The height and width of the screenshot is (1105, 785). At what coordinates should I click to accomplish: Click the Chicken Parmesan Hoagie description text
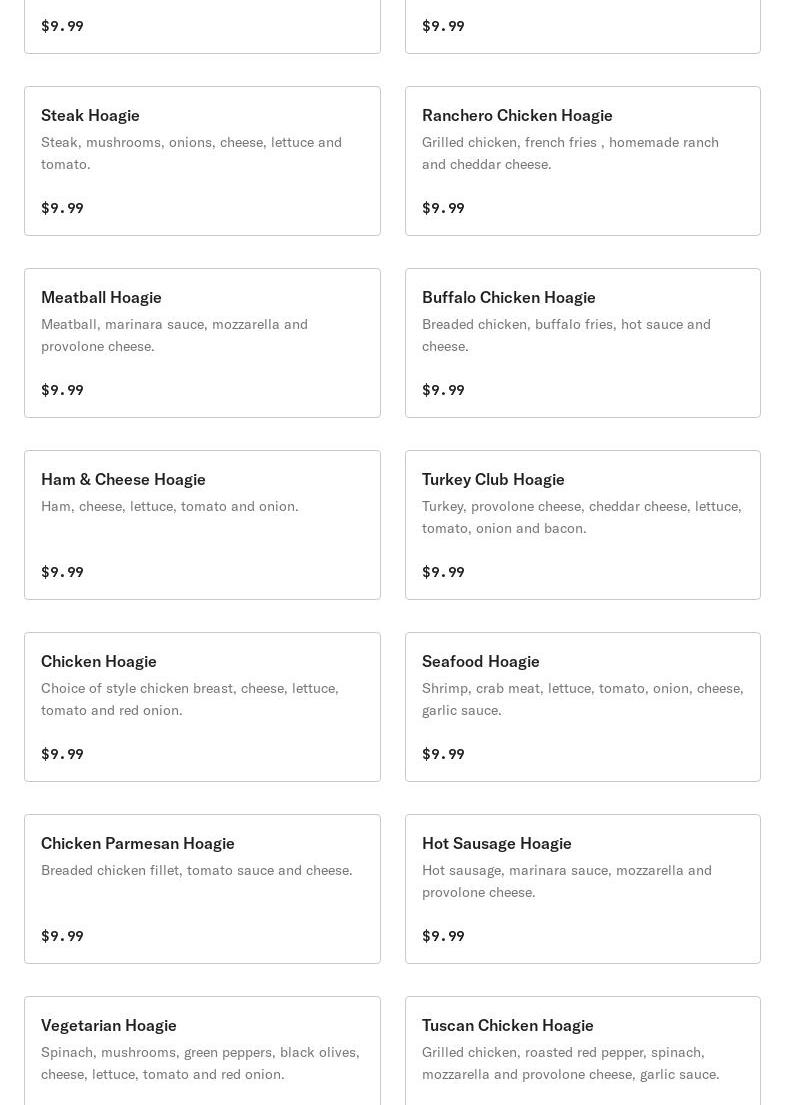click(x=197, y=870)
